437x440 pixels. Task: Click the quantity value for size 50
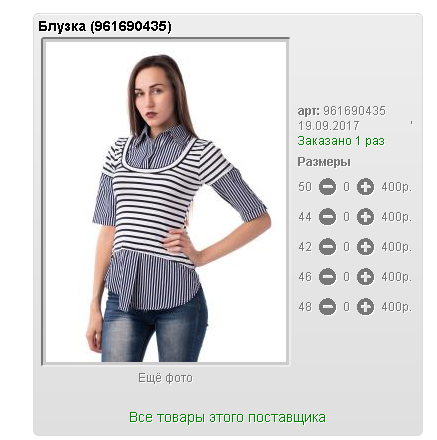tap(347, 187)
